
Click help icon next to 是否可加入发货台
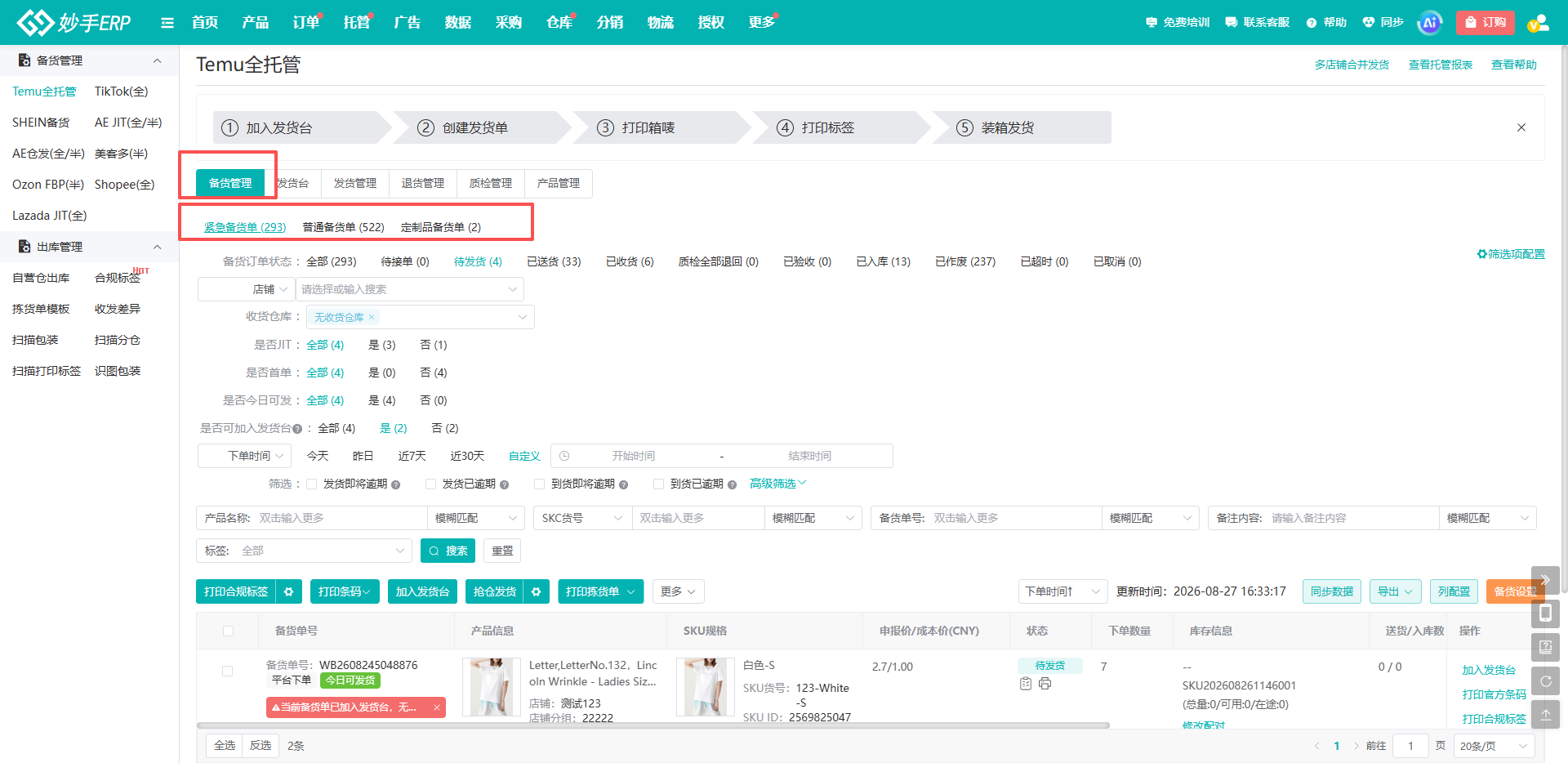point(297,429)
